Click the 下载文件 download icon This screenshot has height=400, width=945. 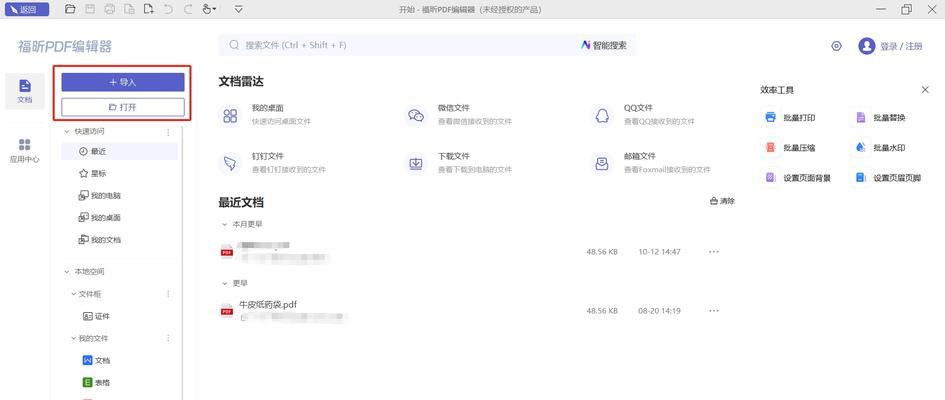pos(416,164)
